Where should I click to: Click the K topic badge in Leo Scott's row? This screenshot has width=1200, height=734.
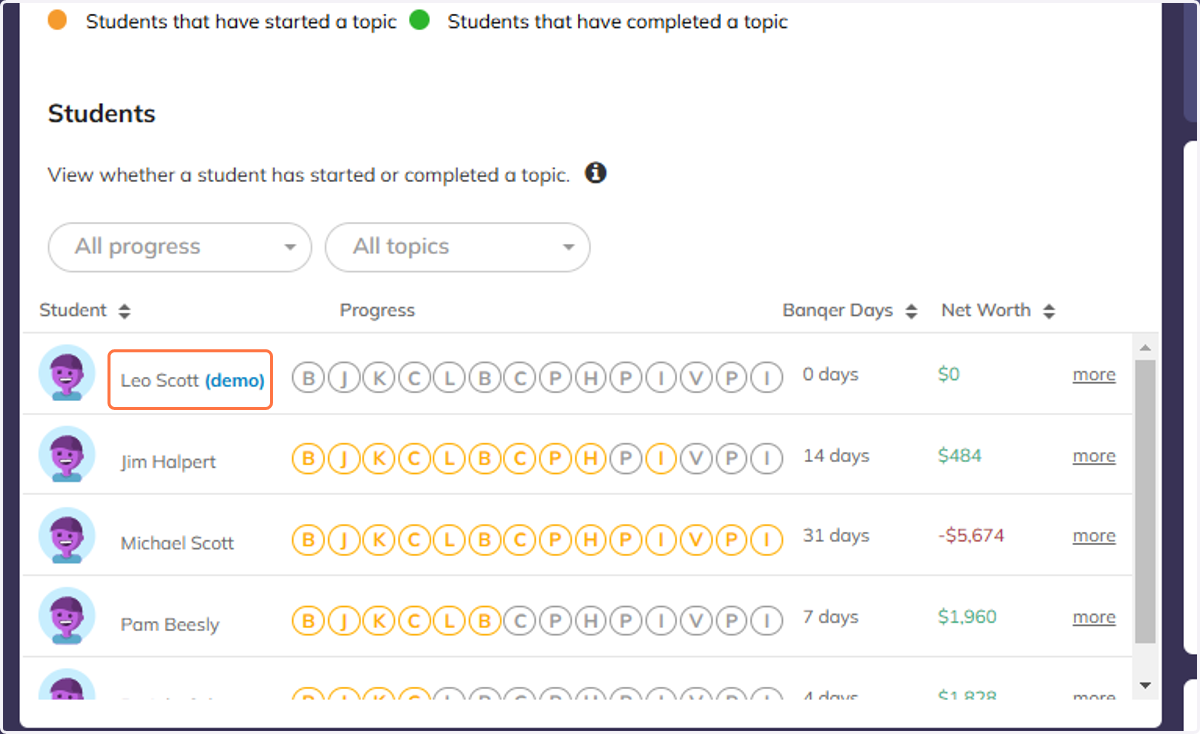pos(378,378)
